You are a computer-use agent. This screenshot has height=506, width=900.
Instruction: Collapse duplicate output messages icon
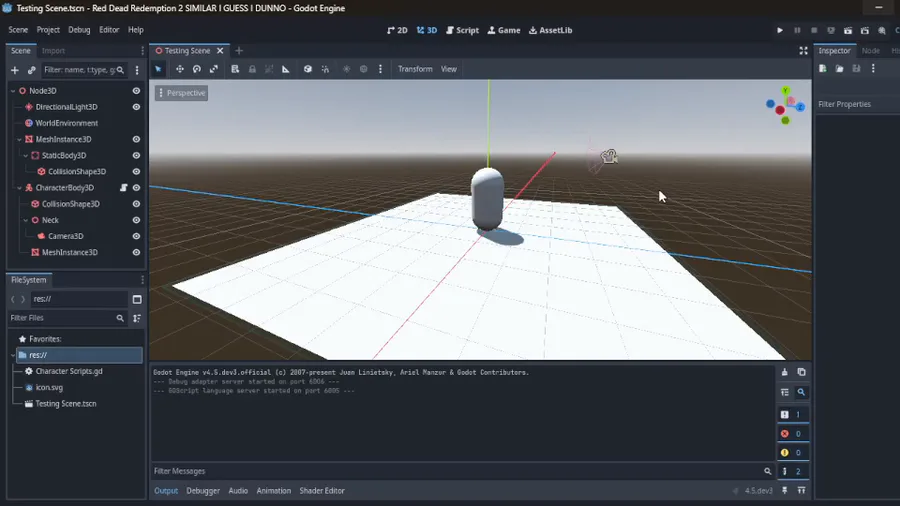(785, 392)
